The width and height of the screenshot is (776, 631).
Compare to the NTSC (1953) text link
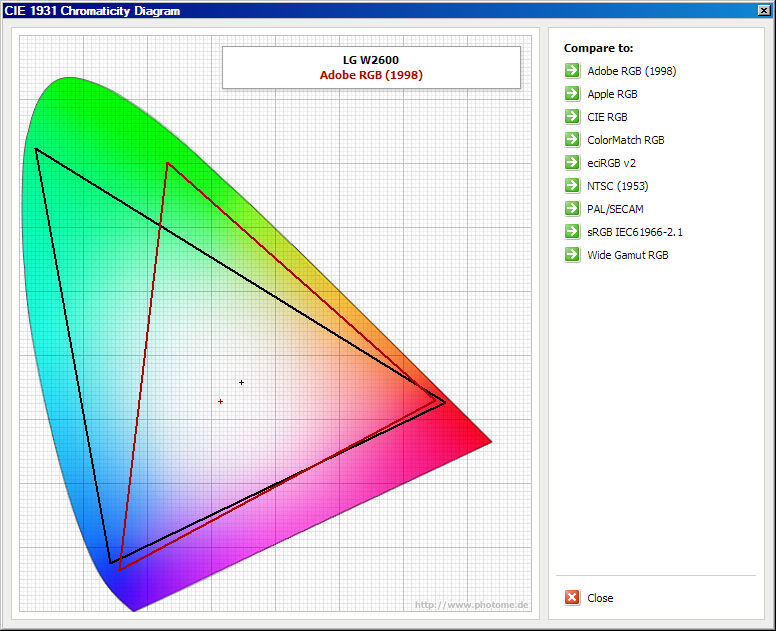tap(619, 186)
